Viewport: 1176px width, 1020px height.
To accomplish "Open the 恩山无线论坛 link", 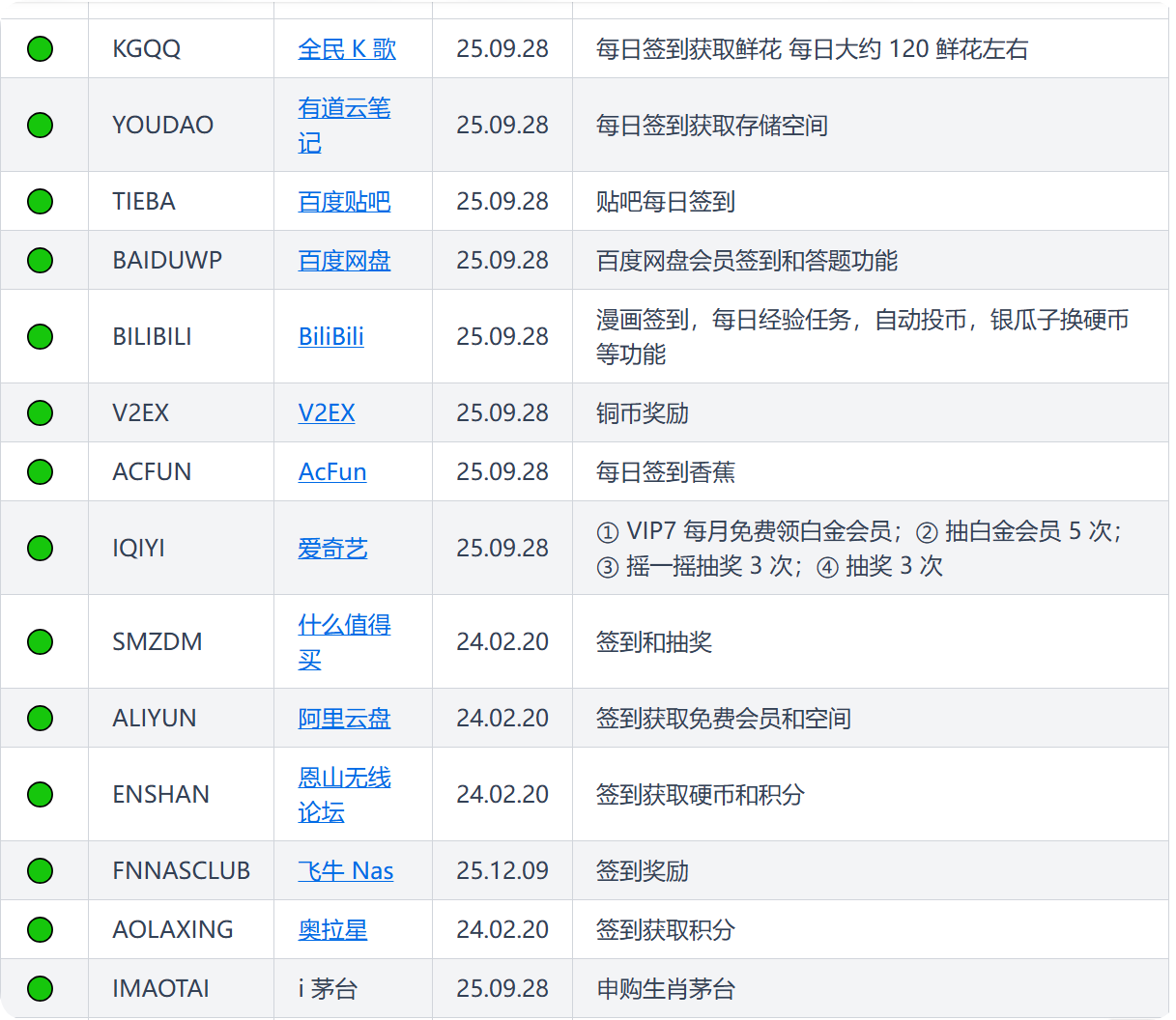I will click(344, 794).
